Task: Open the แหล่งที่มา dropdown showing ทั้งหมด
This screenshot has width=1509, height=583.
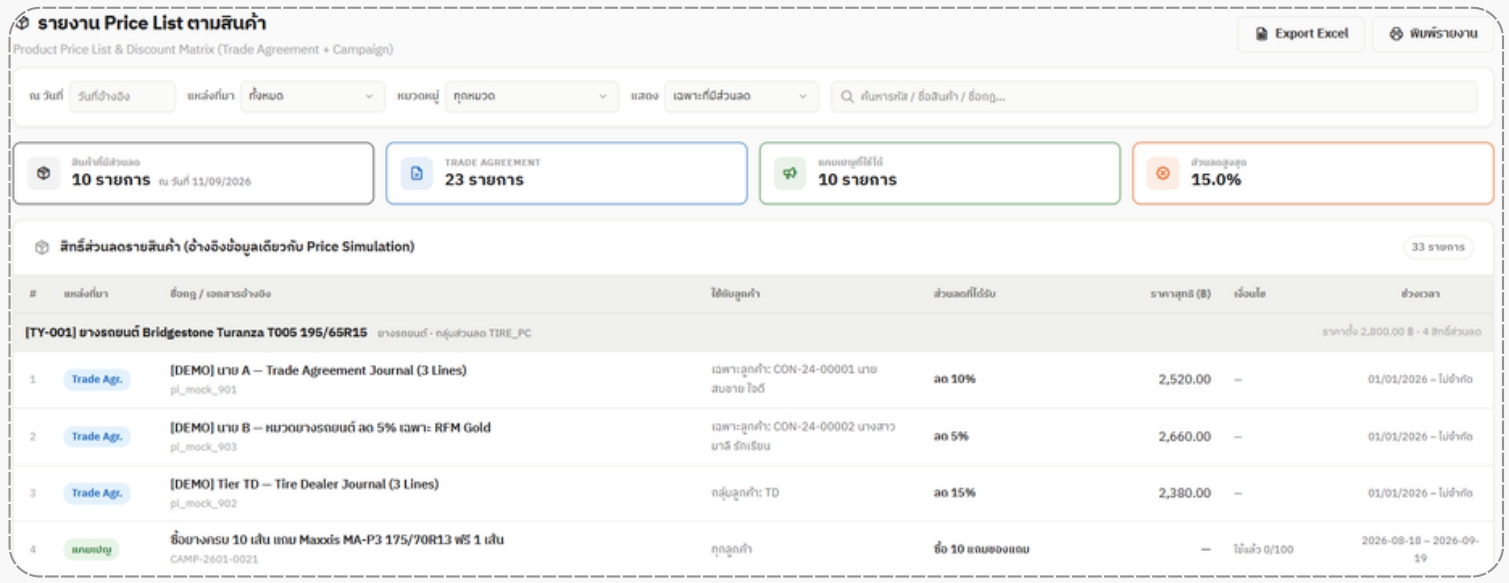Action: point(312,96)
